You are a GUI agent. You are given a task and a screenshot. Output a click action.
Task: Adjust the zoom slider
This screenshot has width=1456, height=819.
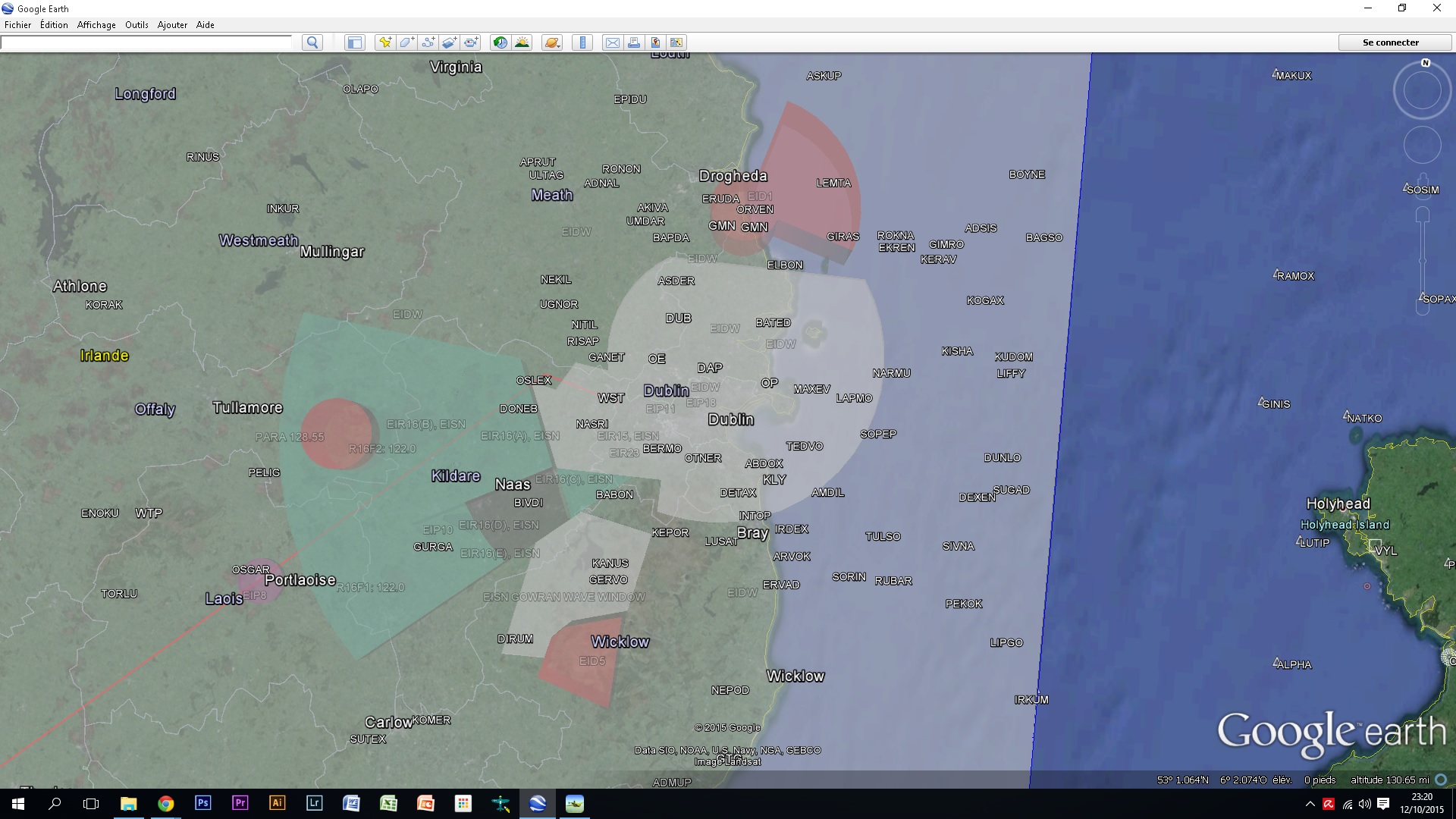click(x=1423, y=260)
